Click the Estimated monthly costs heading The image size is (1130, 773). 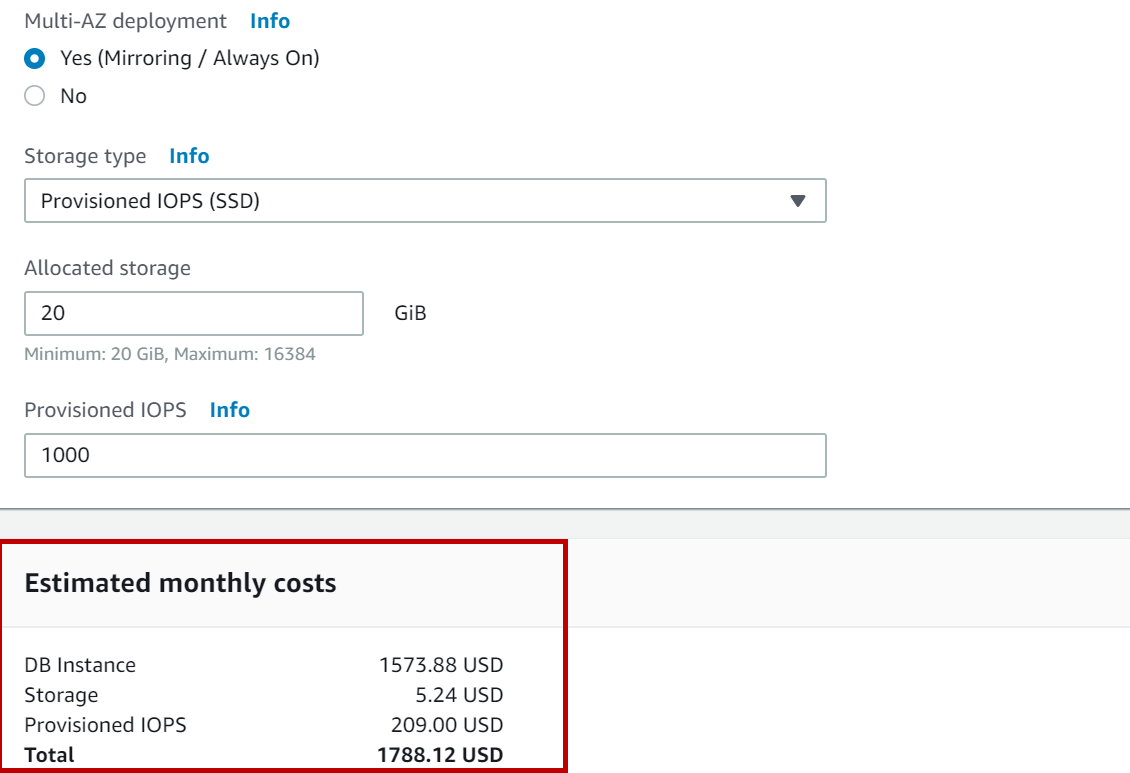click(x=180, y=583)
